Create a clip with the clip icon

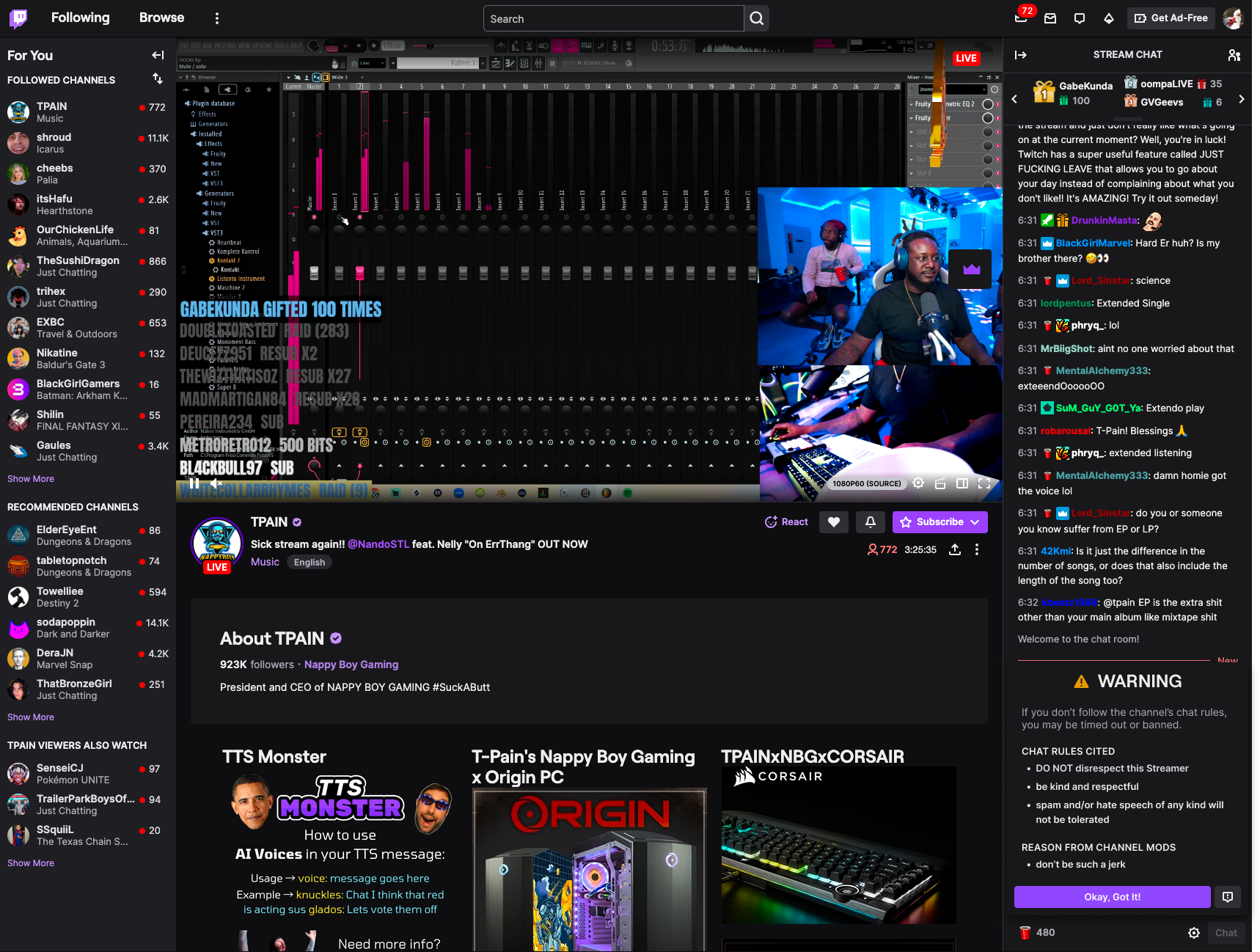click(x=940, y=483)
